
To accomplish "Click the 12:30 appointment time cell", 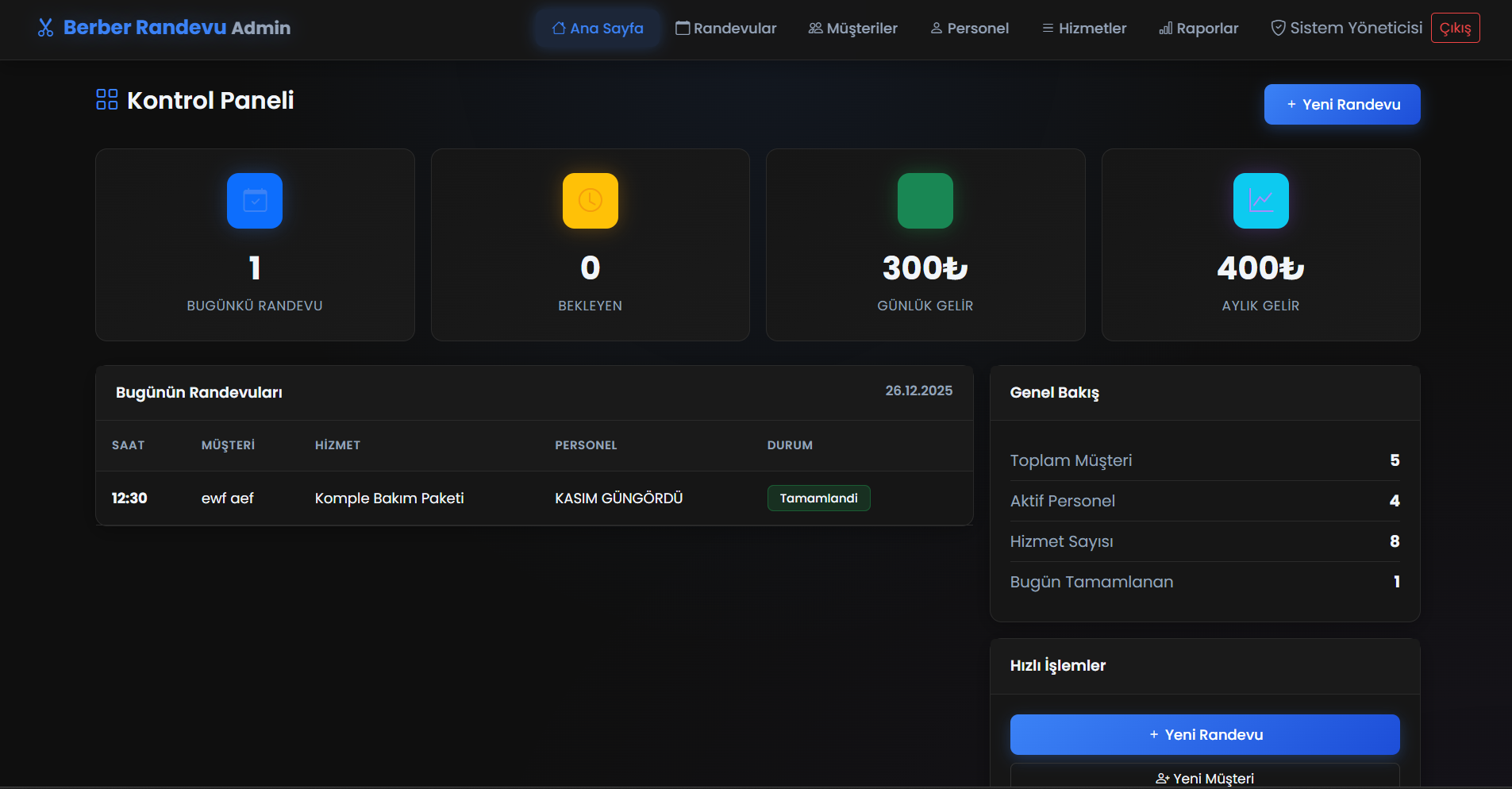I will [129, 498].
